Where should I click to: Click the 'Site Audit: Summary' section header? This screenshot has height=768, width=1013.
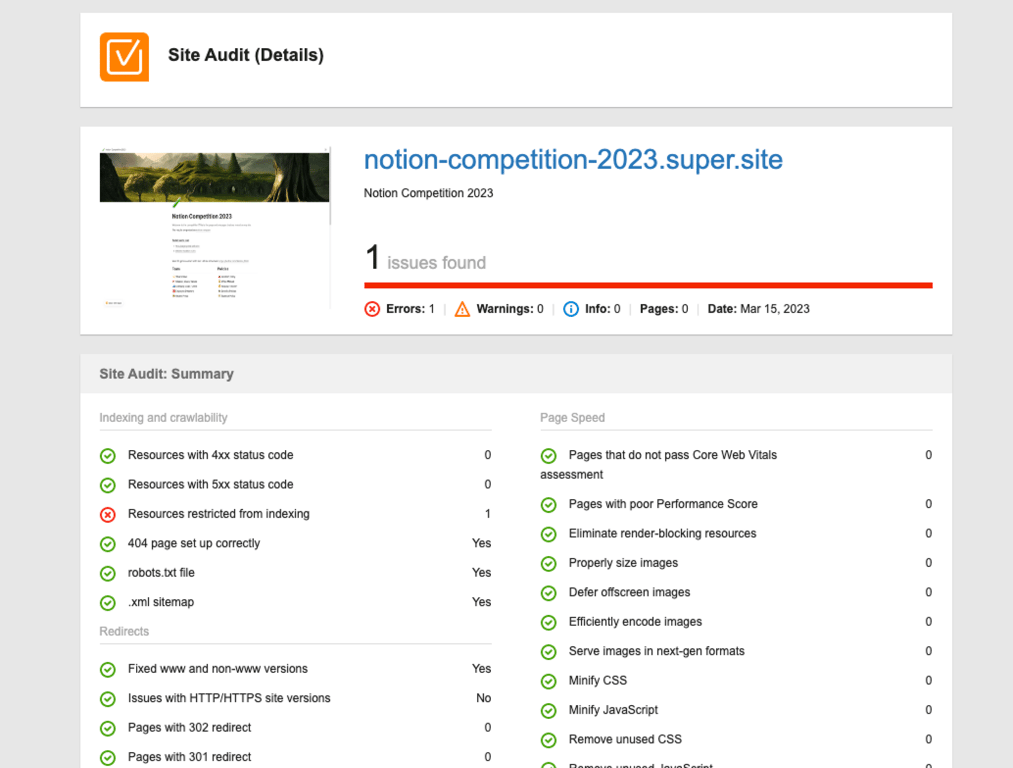167,374
